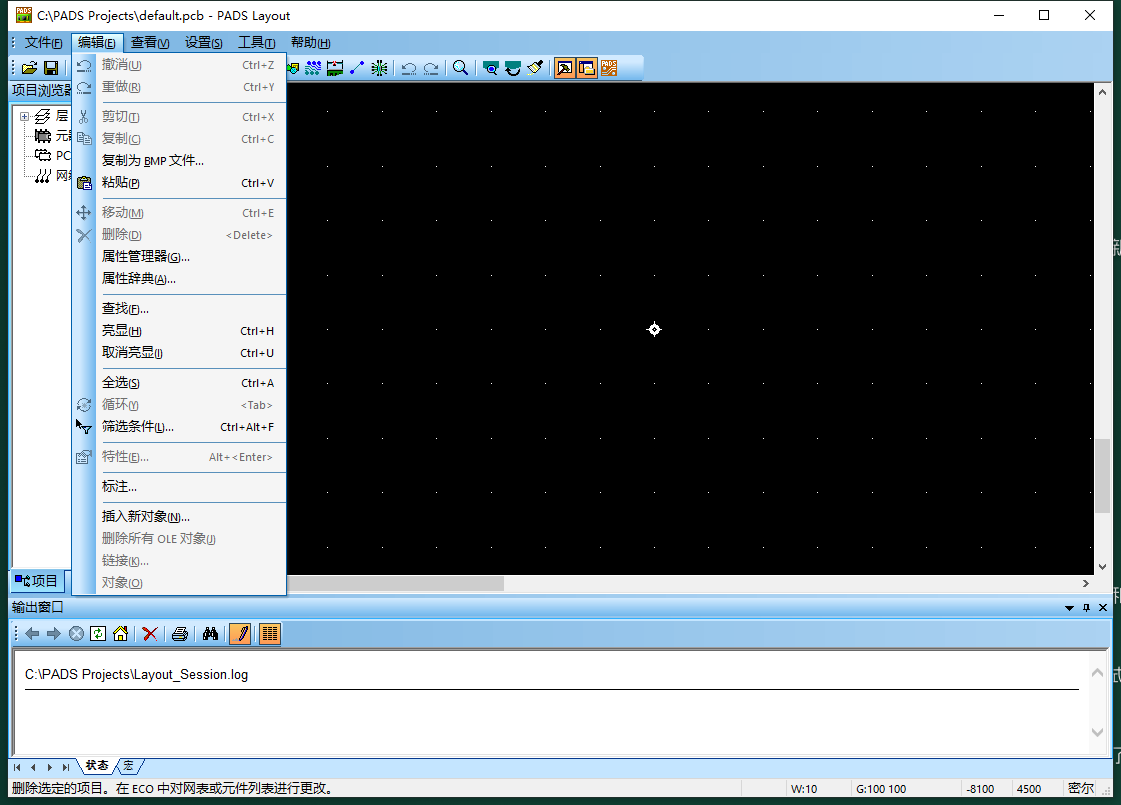Choose 亮显(H) from the Edit menu

point(179,331)
